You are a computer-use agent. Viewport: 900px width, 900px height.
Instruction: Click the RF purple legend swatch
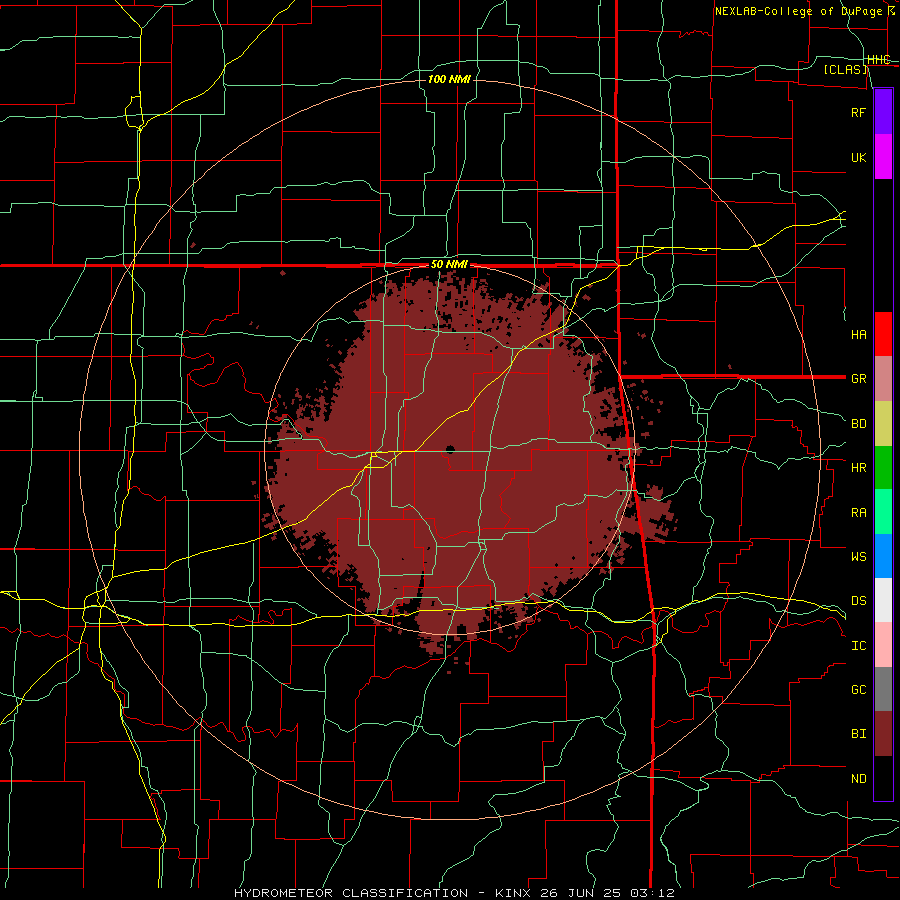883,112
